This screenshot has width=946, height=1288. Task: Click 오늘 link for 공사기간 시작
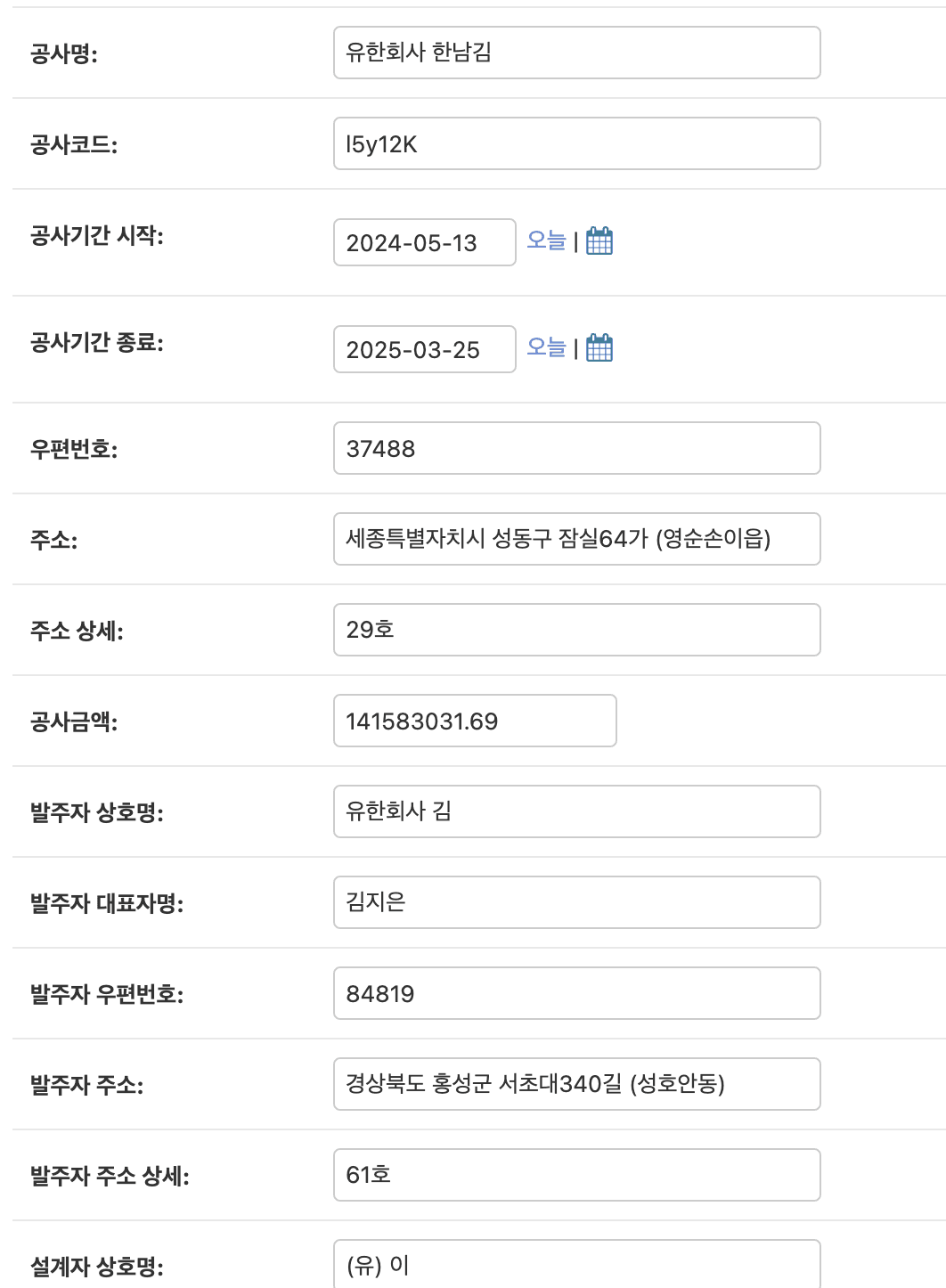[546, 240]
